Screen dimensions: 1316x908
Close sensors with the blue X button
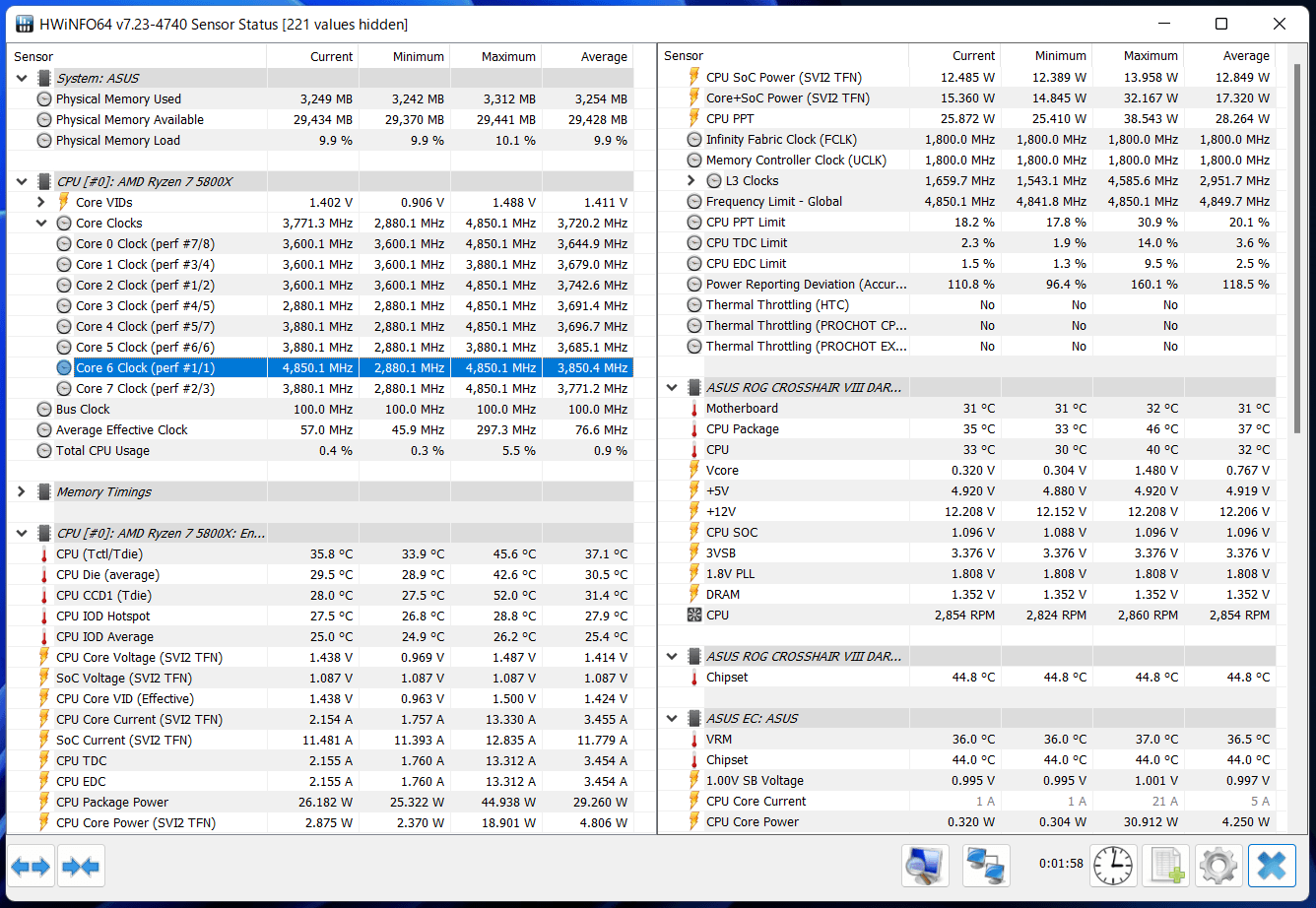click(x=1272, y=867)
